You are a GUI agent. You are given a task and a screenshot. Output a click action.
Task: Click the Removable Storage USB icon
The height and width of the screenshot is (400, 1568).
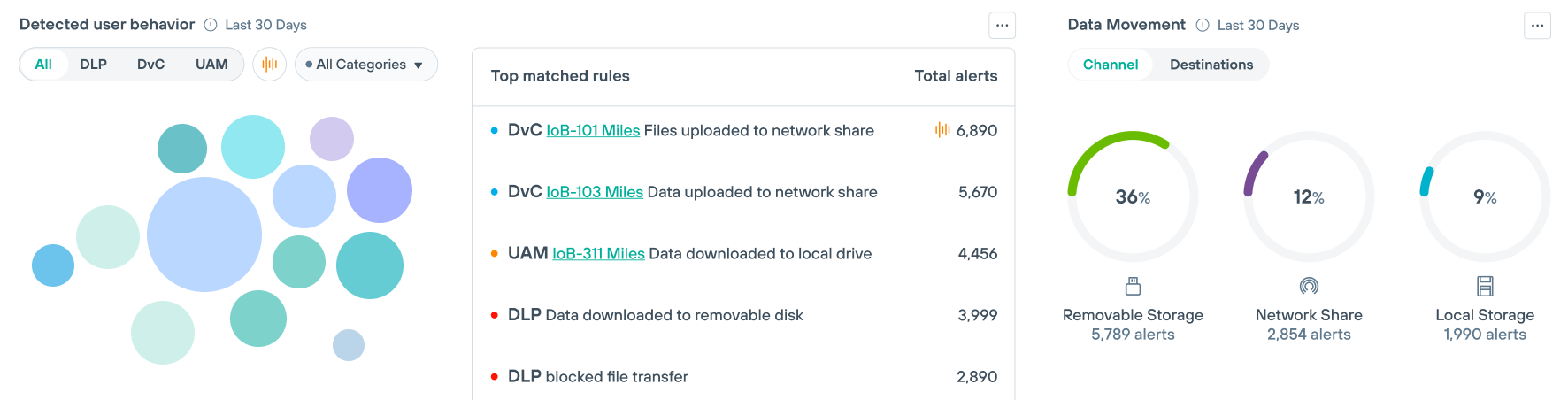tap(1133, 286)
